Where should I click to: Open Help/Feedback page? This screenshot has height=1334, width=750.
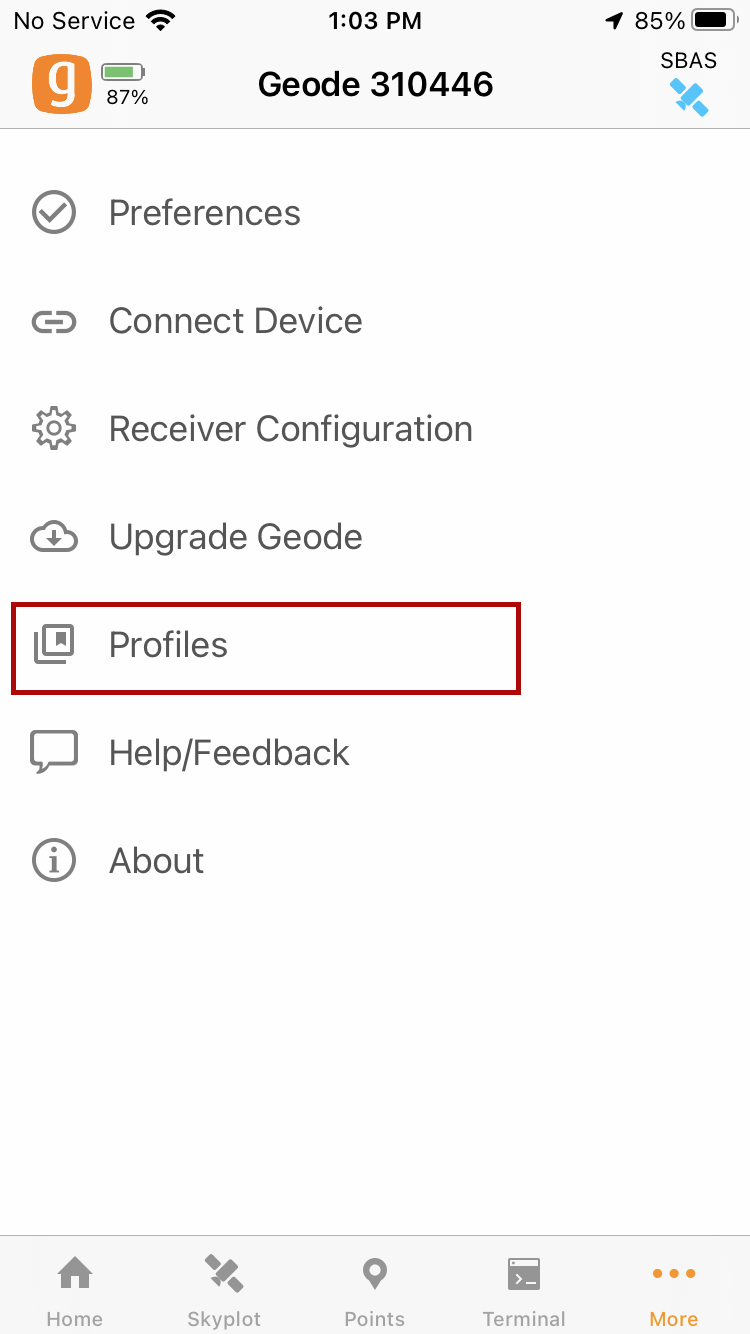[229, 753]
